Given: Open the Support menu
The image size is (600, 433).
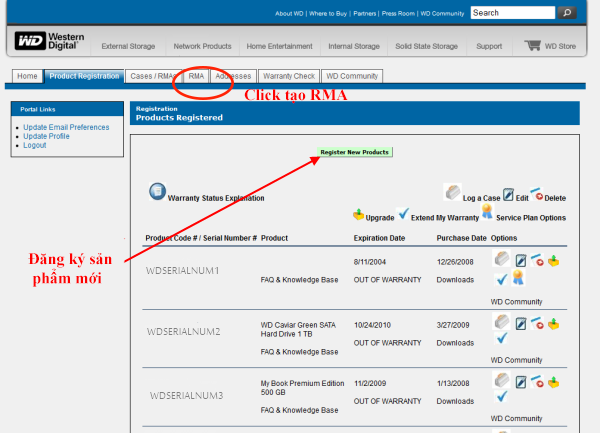Looking at the screenshot, I should pyautogui.click(x=489, y=46).
